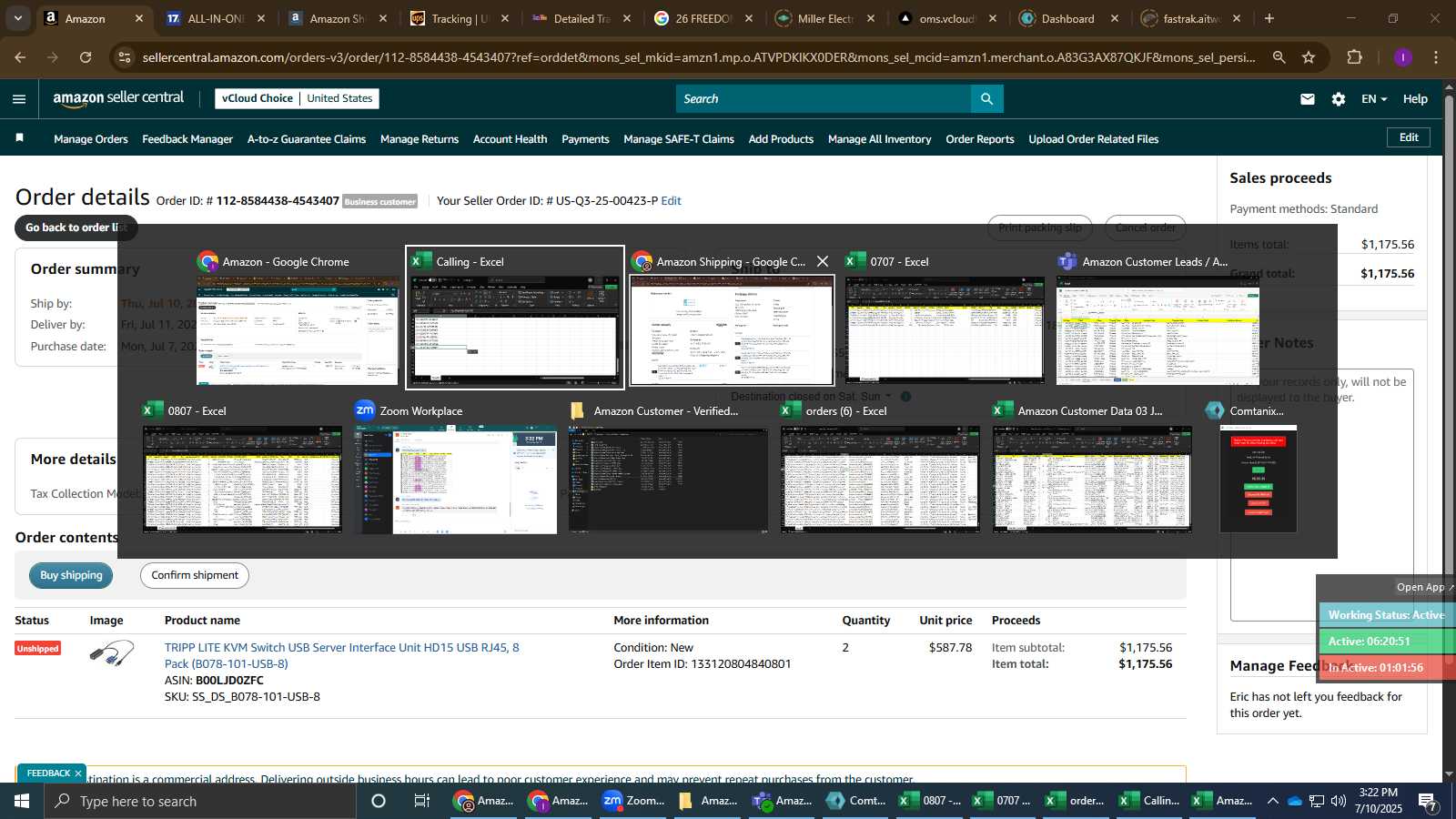Click the browser address bar URL
Screen dimensions: 1456x819
click(699, 57)
